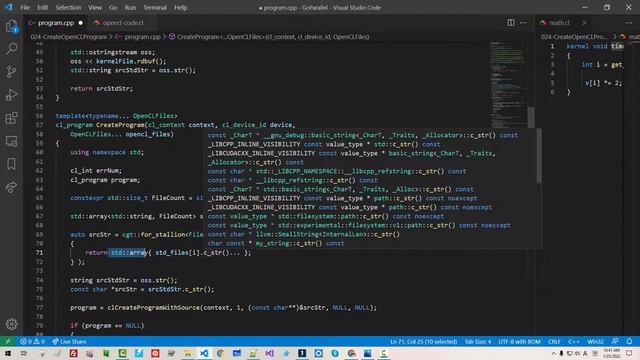Close the mathcl tab in right editor
Viewport: 640px width, 360px height.
pos(584,23)
